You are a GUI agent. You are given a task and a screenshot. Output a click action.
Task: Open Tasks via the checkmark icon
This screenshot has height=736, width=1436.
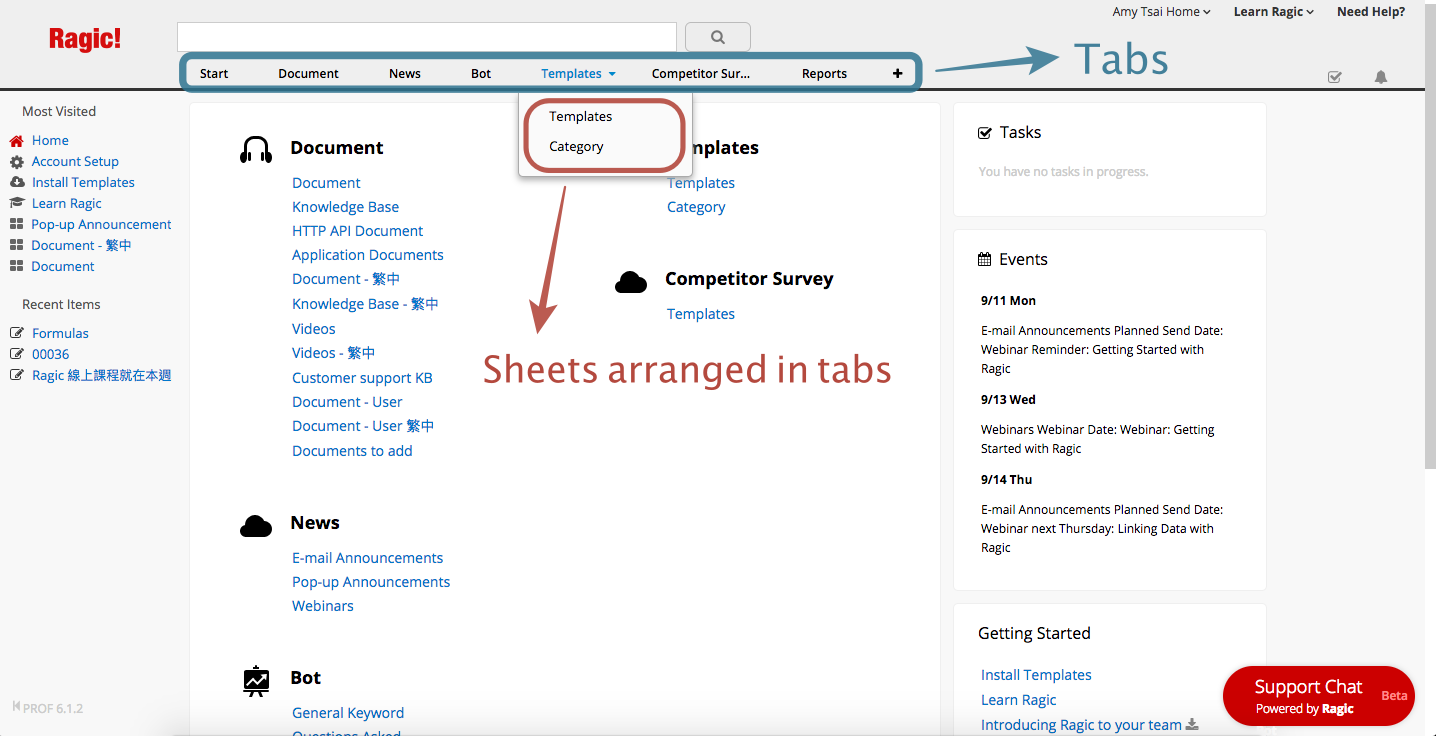(x=1334, y=76)
